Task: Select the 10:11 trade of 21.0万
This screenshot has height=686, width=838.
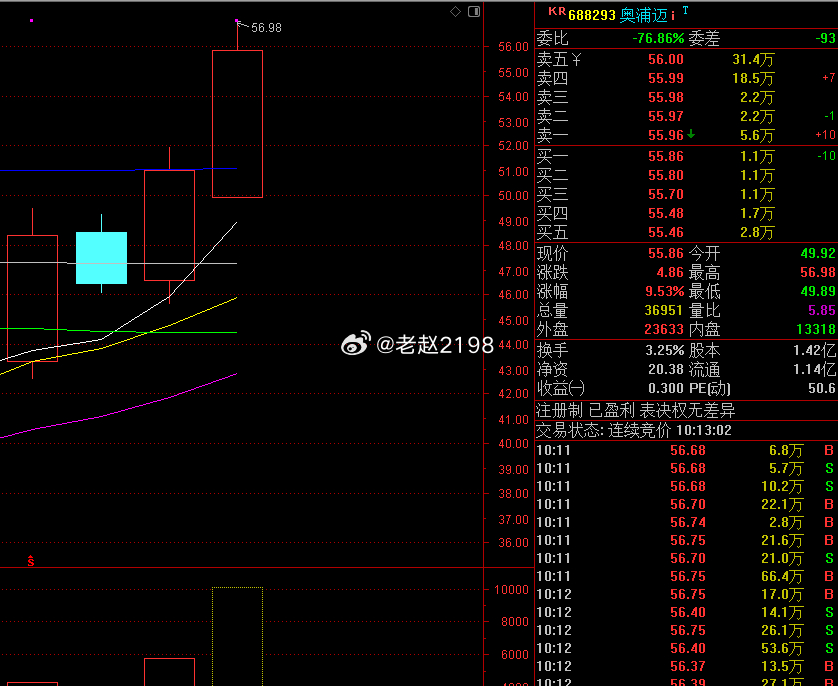Action: point(686,558)
